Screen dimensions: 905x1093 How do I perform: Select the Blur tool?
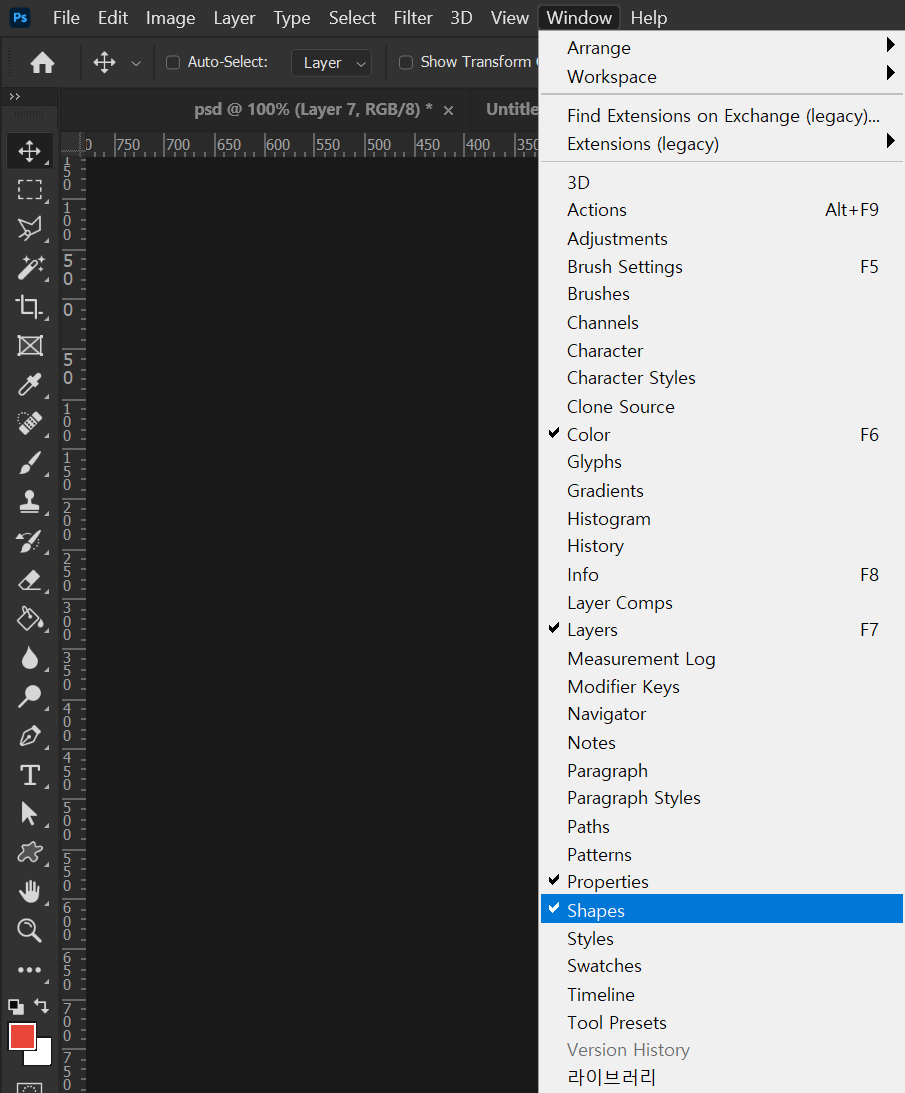pyautogui.click(x=29, y=658)
